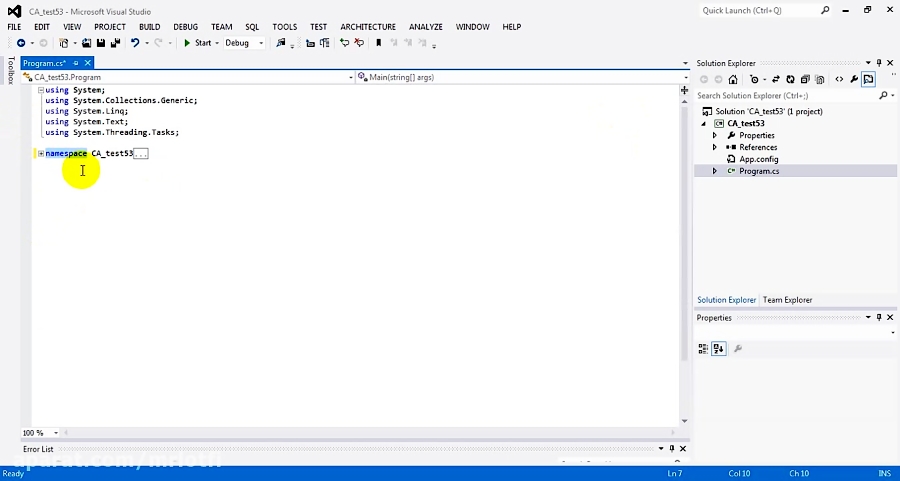Toggle Alphabetical sort in Properties panel
Viewport: 900px width, 481px height.
pyautogui.click(x=719, y=348)
